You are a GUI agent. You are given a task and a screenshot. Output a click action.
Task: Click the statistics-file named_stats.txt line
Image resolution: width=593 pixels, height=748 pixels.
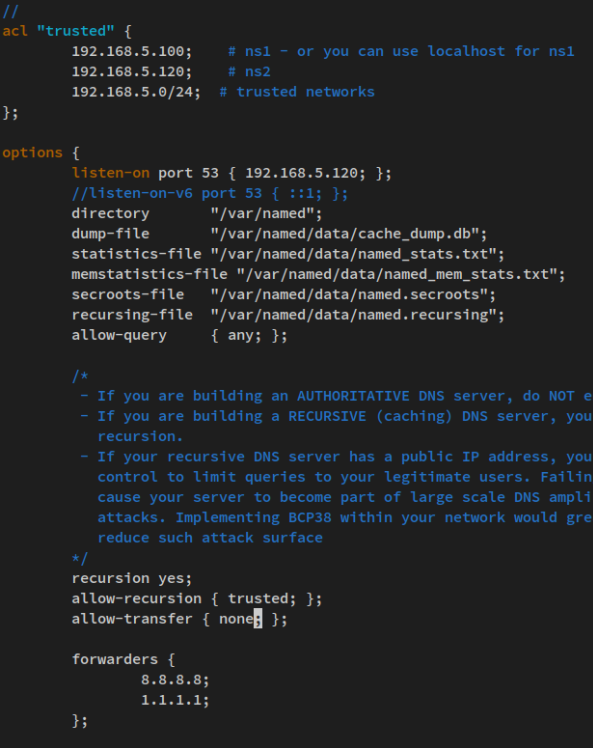click(288, 254)
